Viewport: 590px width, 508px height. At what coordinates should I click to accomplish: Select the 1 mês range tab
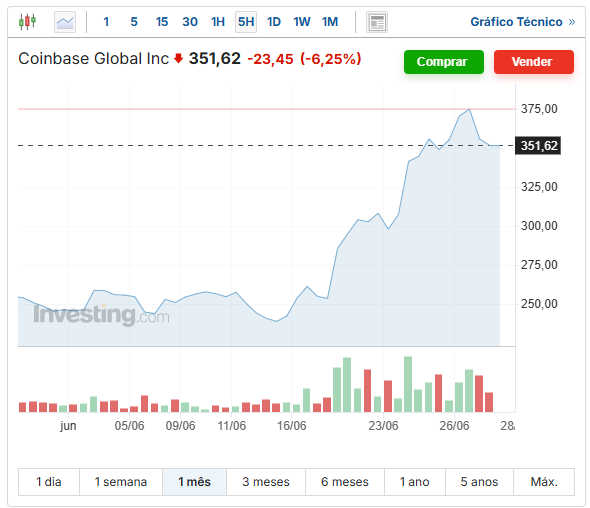pos(194,482)
